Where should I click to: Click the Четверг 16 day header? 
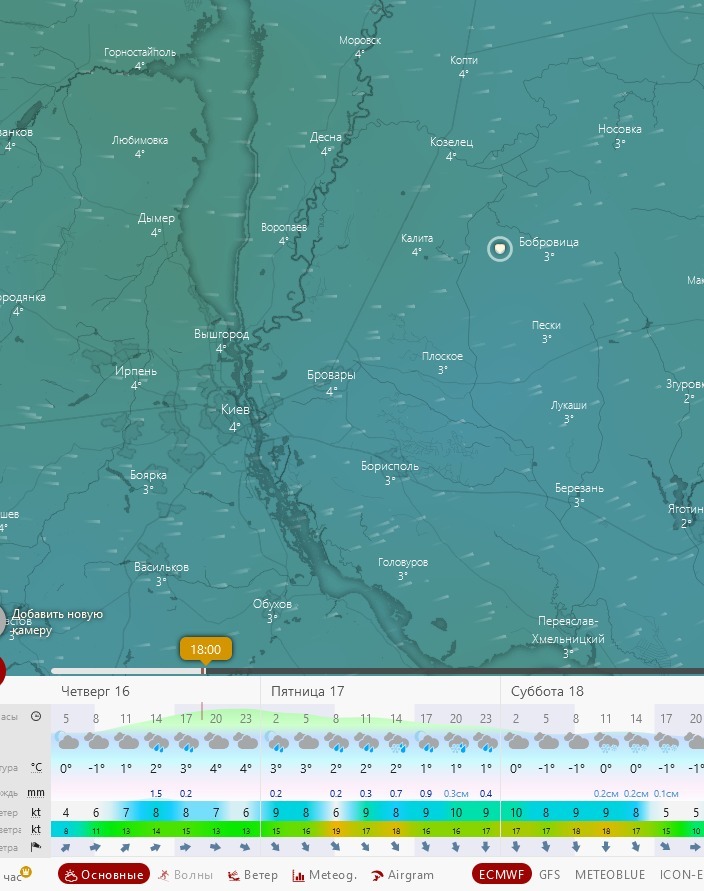95,691
